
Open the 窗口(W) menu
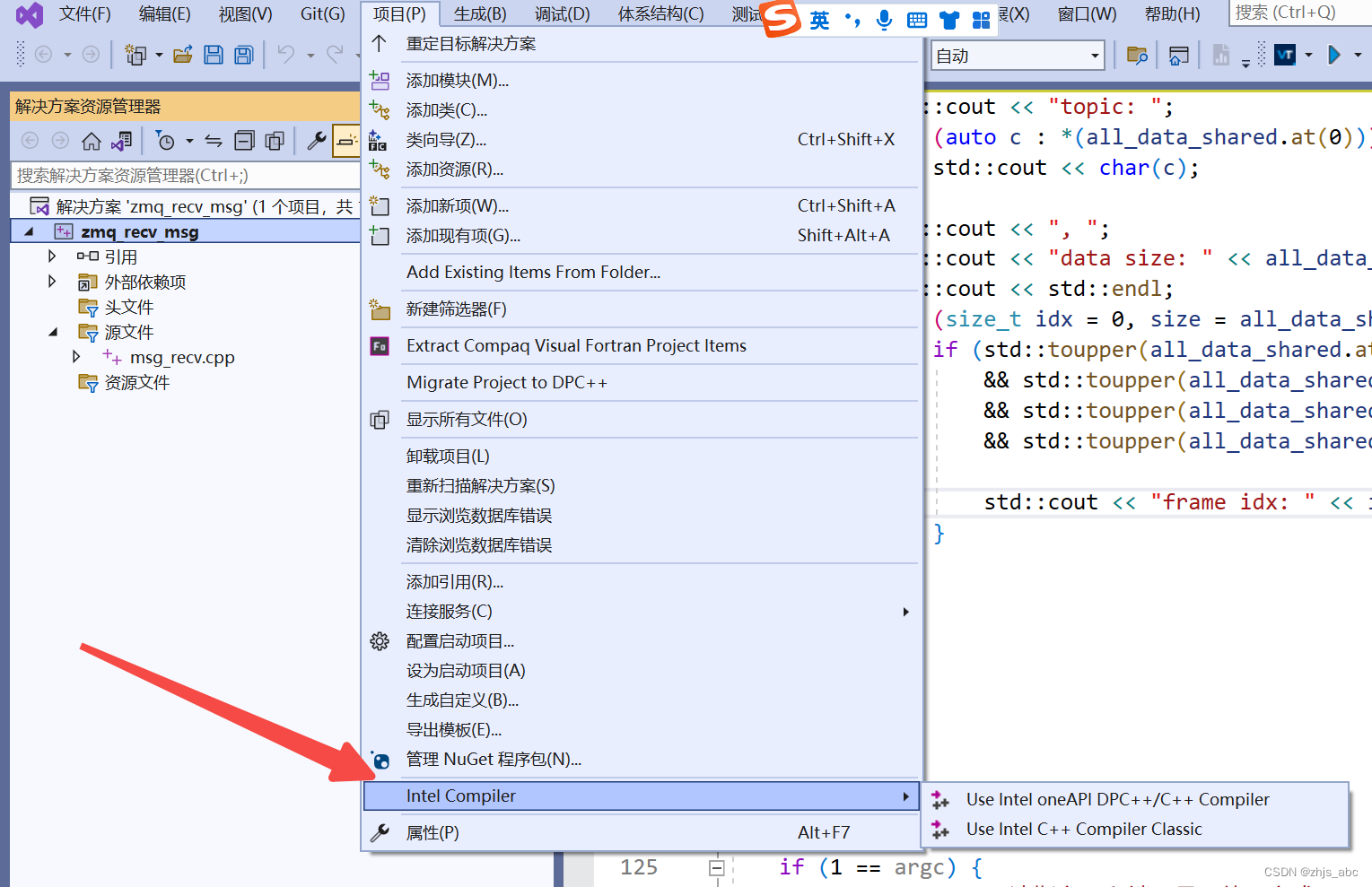[1087, 14]
